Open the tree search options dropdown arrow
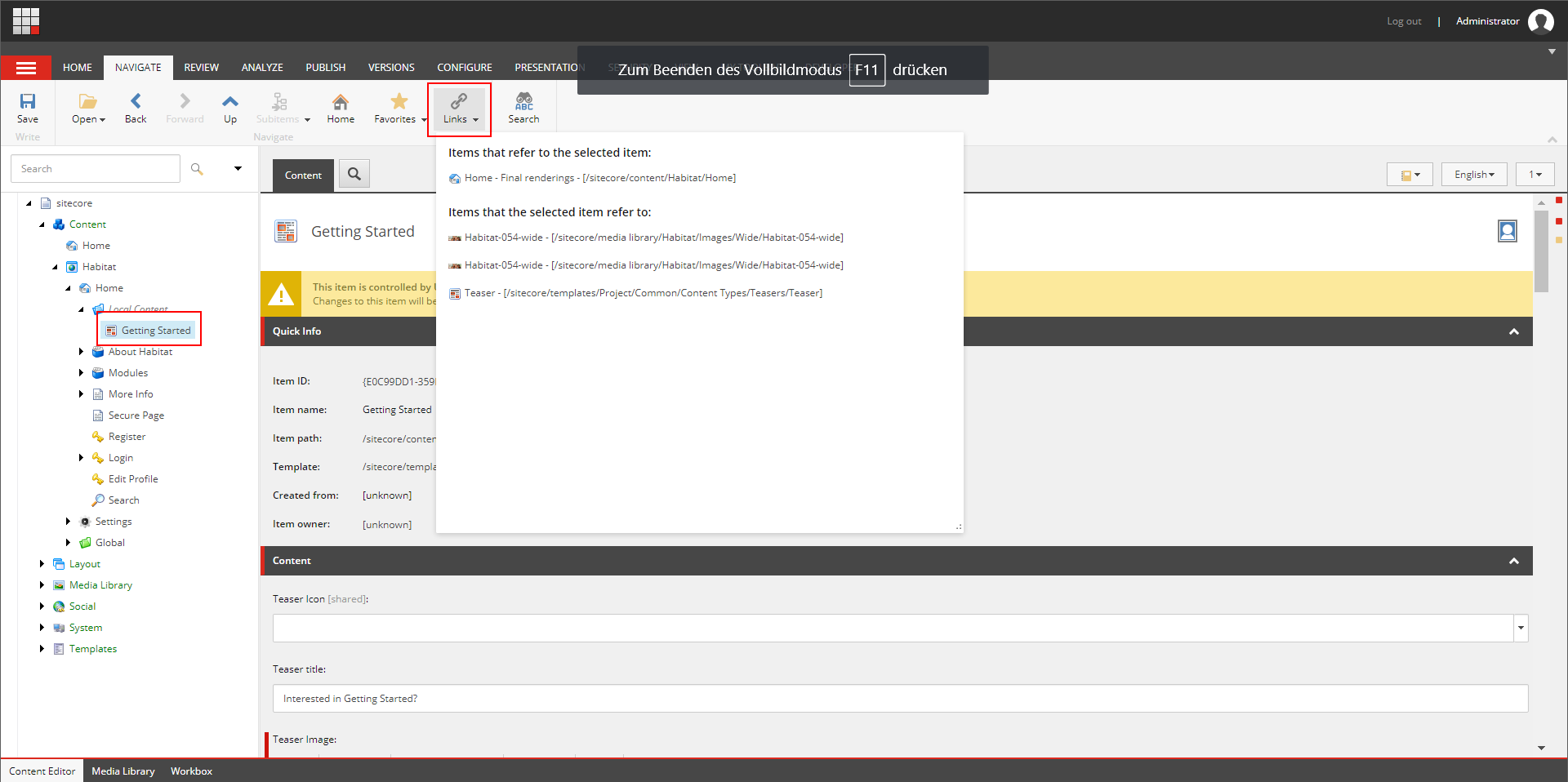The image size is (1568, 782). [x=238, y=169]
